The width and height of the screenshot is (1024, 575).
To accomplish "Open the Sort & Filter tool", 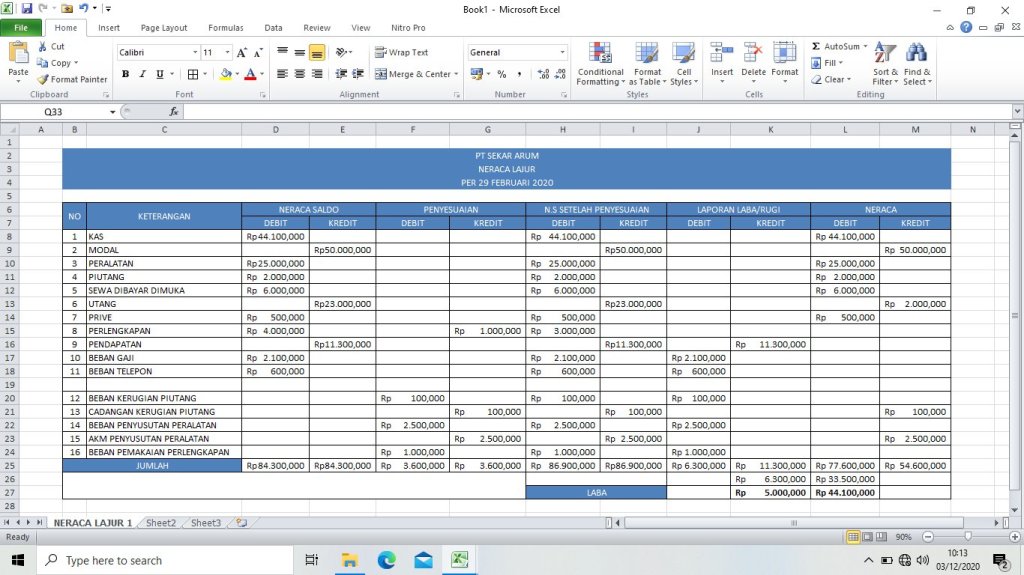I will (x=885, y=64).
